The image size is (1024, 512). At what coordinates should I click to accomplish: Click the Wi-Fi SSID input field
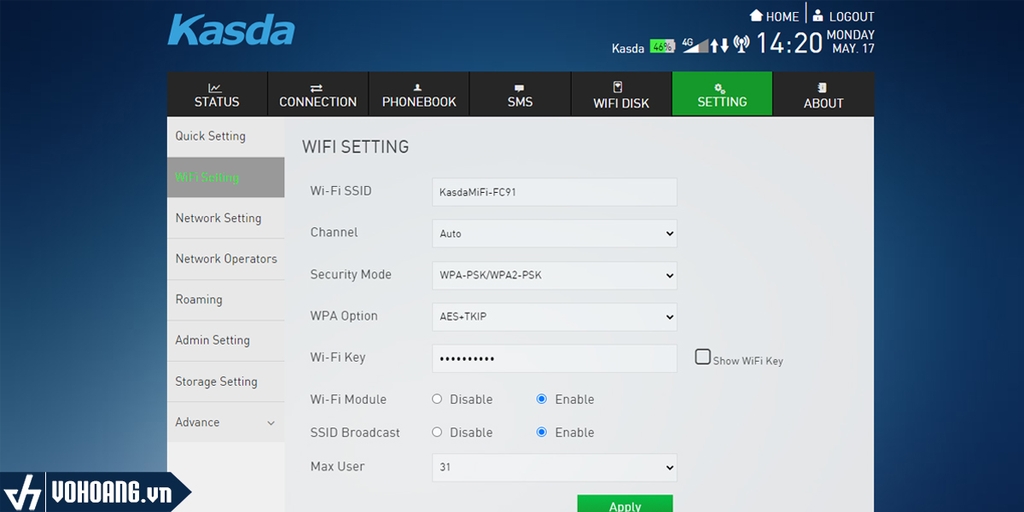(554, 192)
